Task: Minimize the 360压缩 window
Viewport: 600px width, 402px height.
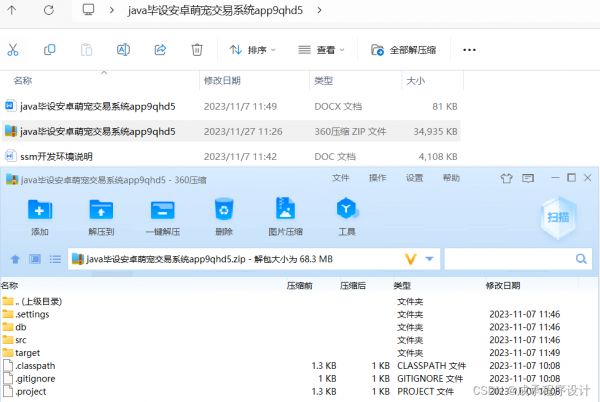Action: [555, 177]
